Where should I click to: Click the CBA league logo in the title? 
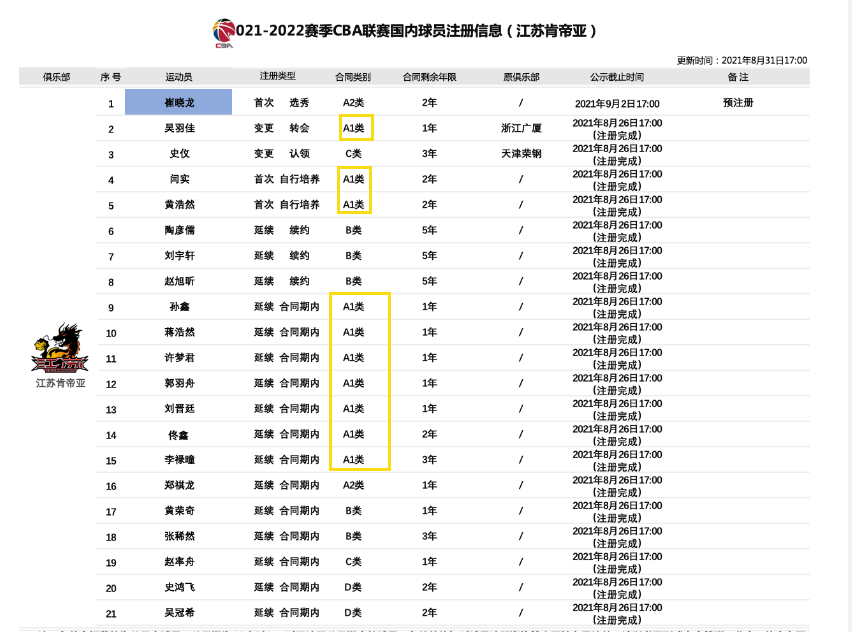pyautogui.click(x=224, y=33)
